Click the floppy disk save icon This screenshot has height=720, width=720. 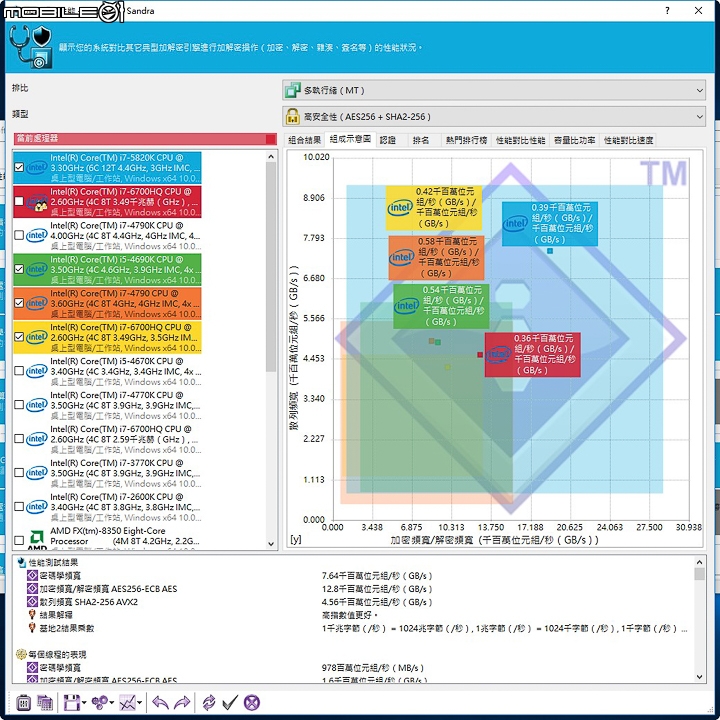[x=72, y=703]
